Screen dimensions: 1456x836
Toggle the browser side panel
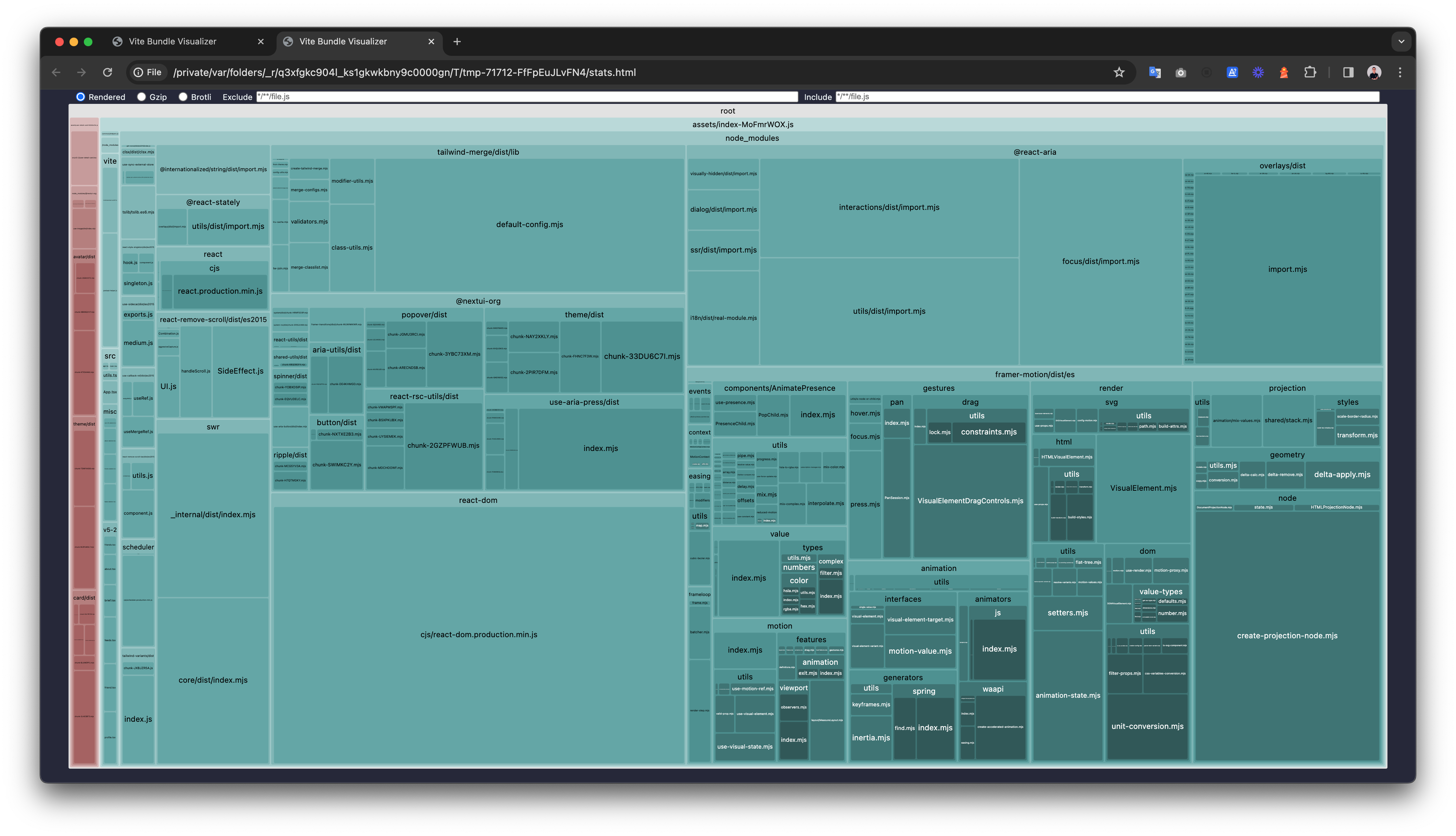[x=1348, y=72]
